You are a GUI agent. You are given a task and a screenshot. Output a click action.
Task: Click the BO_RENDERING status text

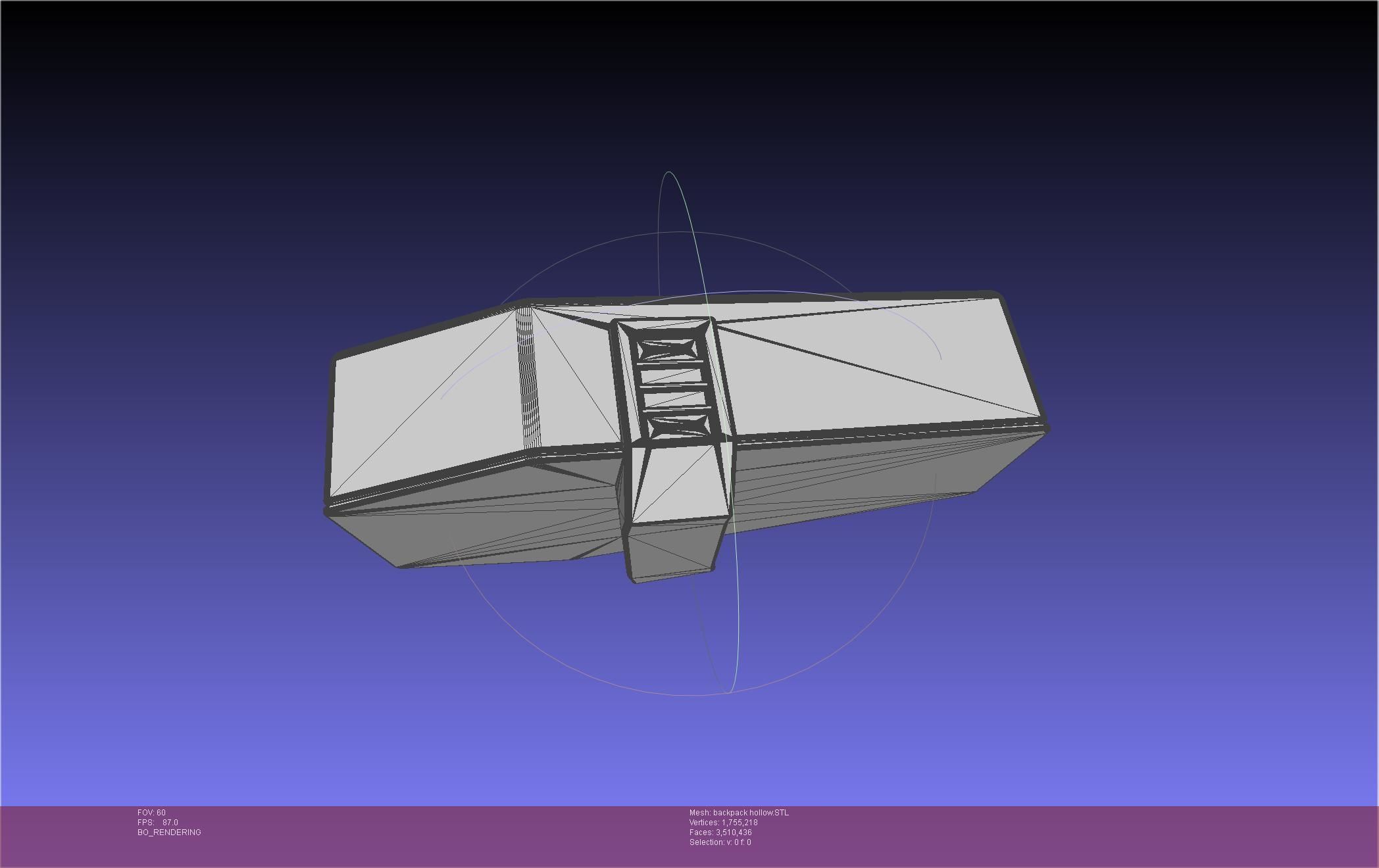point(169,832)
